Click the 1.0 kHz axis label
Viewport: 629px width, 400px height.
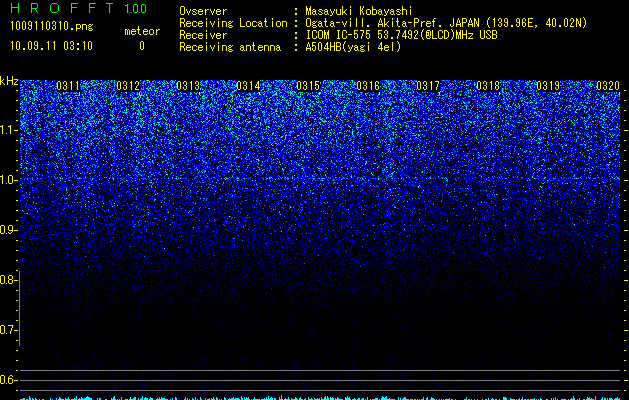(x=7, y=180)
